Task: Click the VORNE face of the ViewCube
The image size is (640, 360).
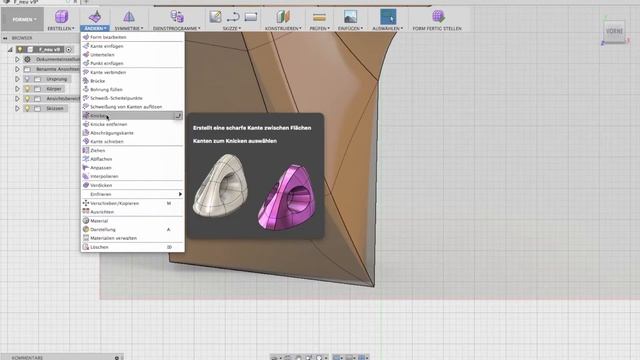Action: (x=614, y=31)
